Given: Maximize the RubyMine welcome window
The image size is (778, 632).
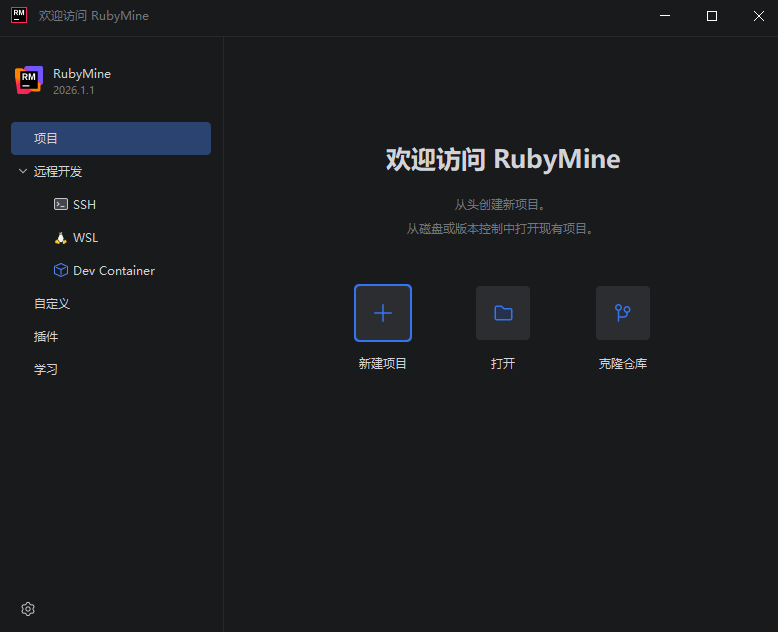Looking at the screenshot, I should [x=712, y=16].
